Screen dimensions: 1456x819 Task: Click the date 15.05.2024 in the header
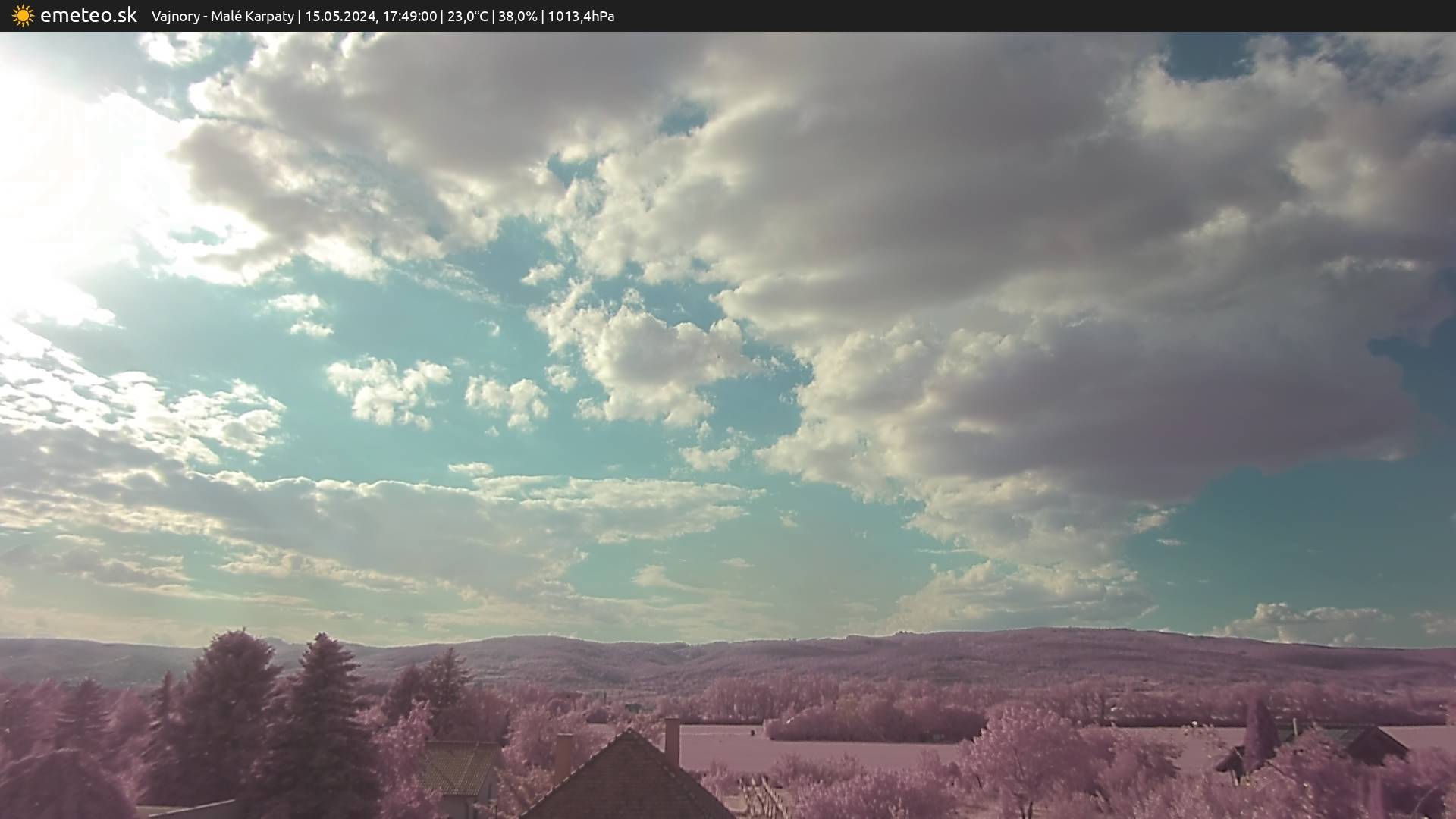point(340,17)
